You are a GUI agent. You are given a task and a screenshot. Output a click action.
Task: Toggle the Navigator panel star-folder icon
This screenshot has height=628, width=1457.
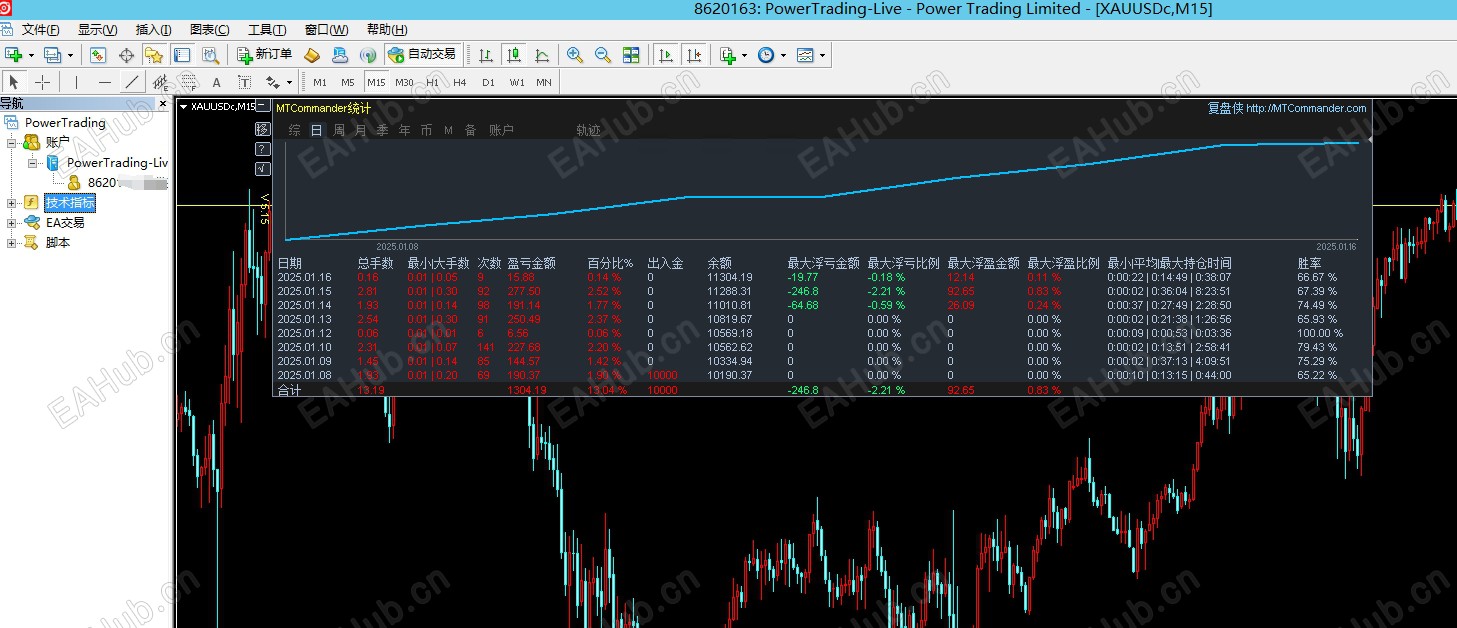(154, 55)
